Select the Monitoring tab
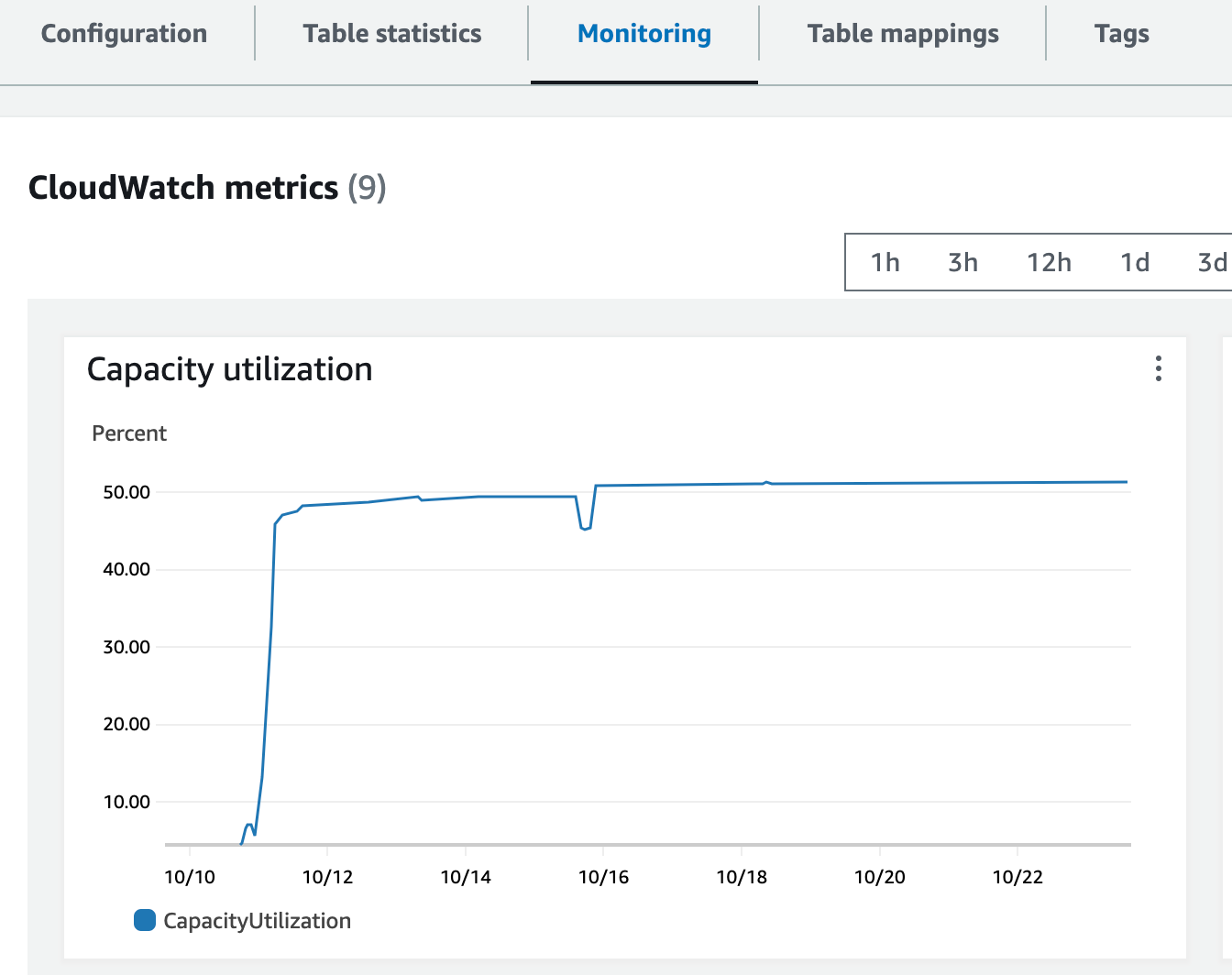Viewport: 1232px width, 975px height. click(x=643, y=33)
